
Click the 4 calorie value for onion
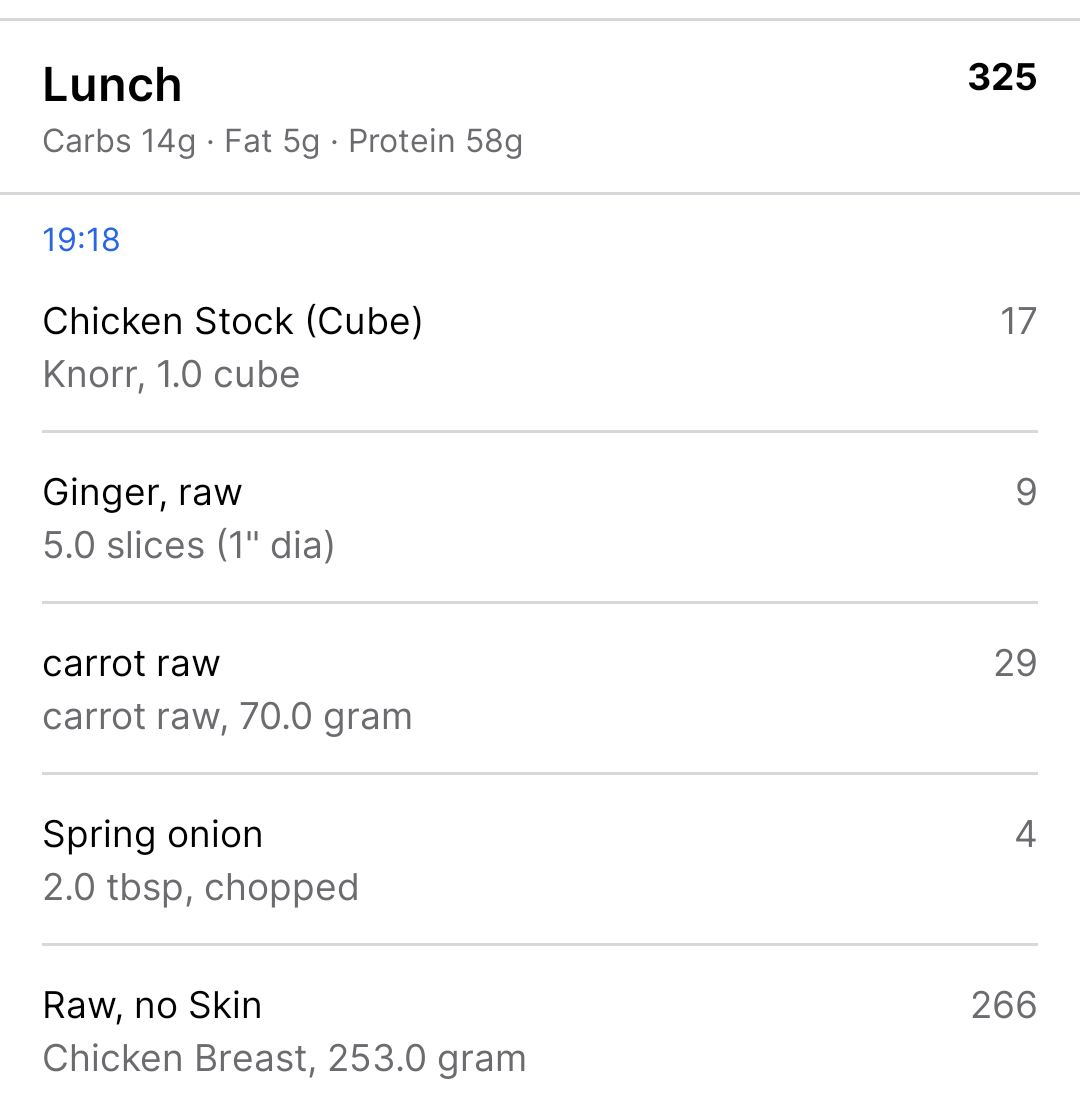pyautogui.click(x=1026, y=834)
